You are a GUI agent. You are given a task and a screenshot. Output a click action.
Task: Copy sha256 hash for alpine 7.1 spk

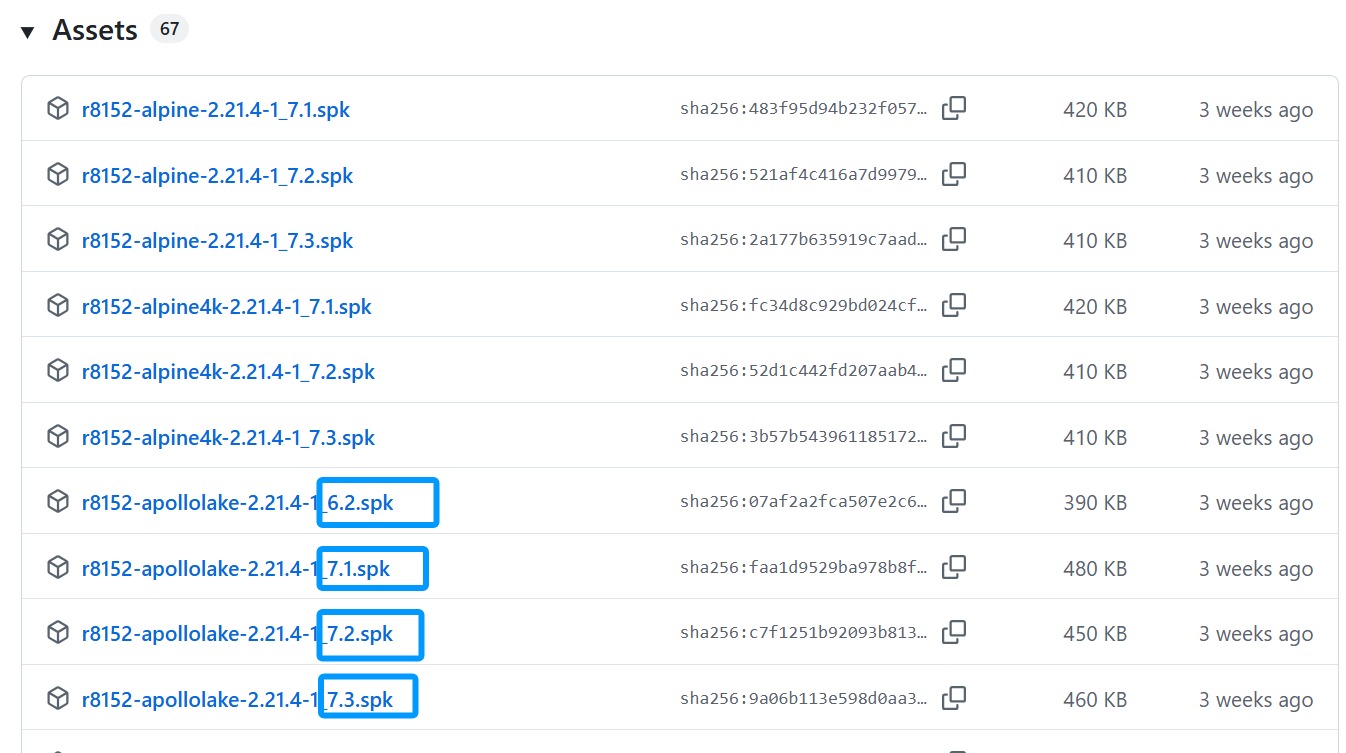(954, 109)
